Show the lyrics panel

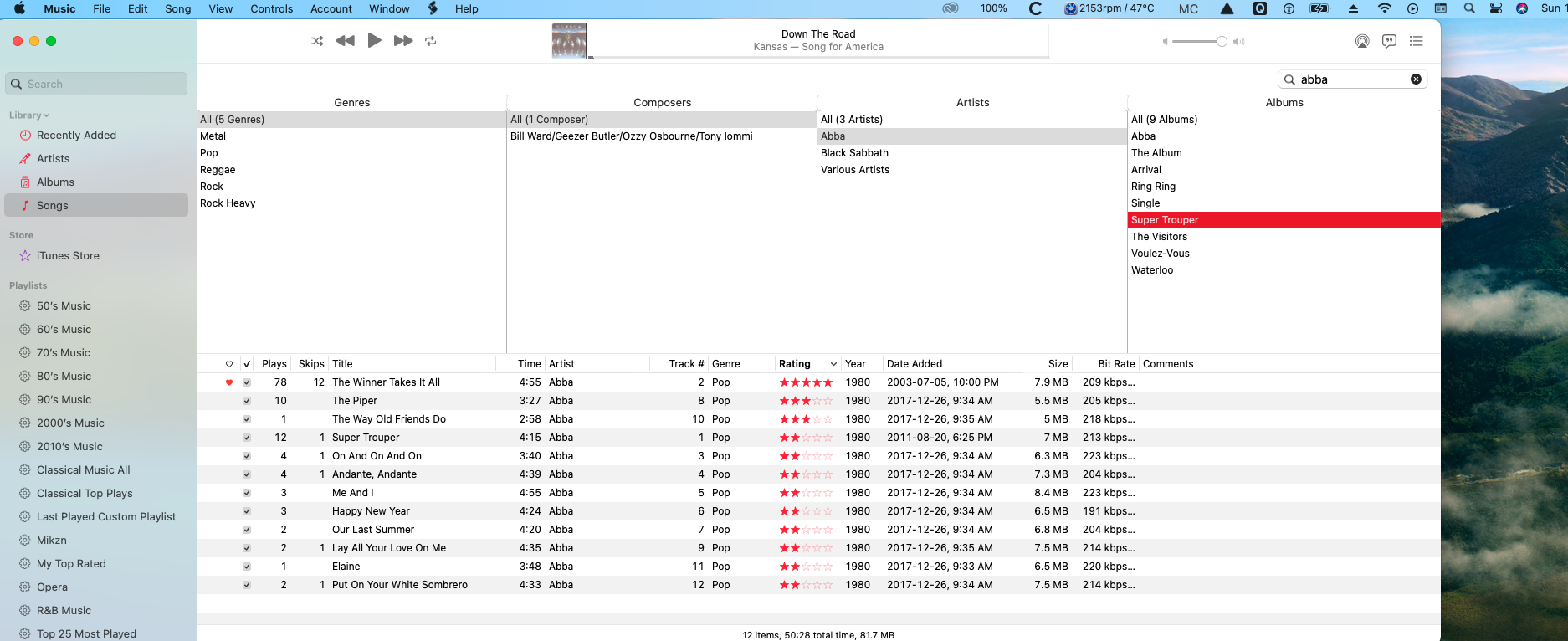click(1389, 41)
